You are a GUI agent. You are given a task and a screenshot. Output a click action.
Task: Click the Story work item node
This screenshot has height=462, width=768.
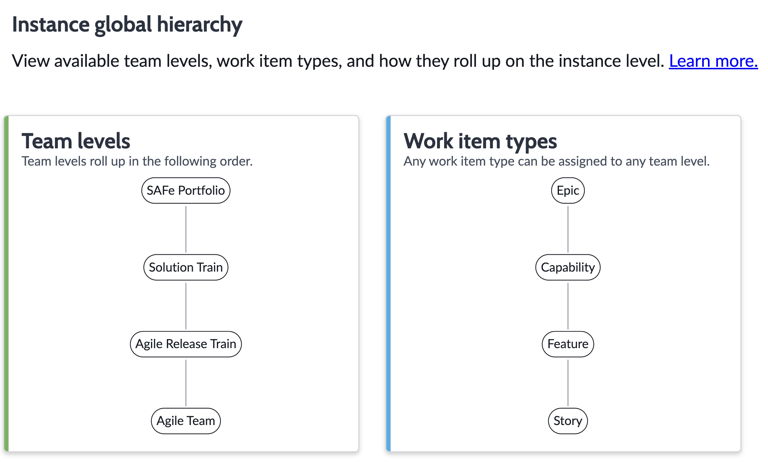[x=568, y=421]
